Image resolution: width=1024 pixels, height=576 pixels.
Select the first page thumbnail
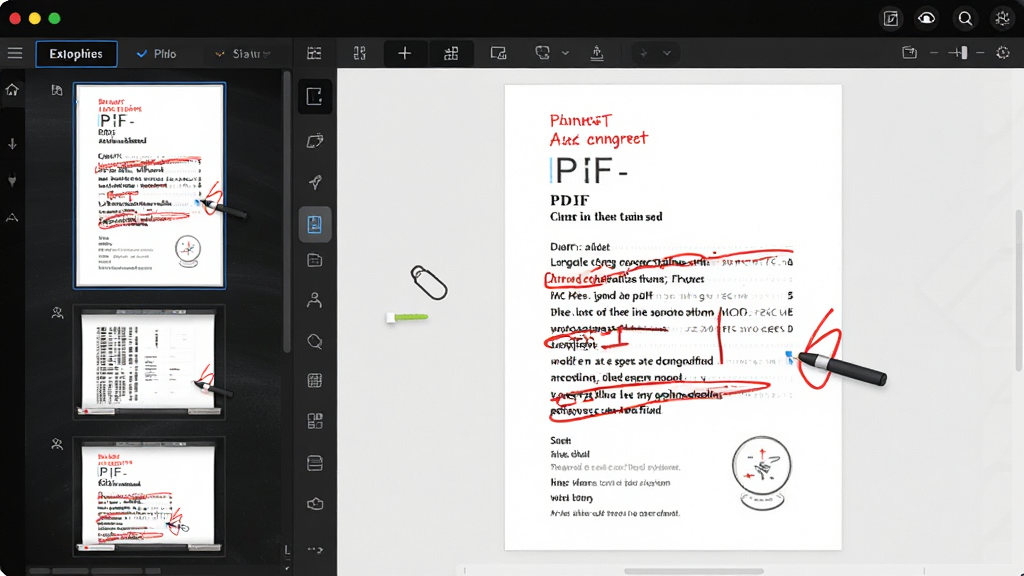(150, 185)
